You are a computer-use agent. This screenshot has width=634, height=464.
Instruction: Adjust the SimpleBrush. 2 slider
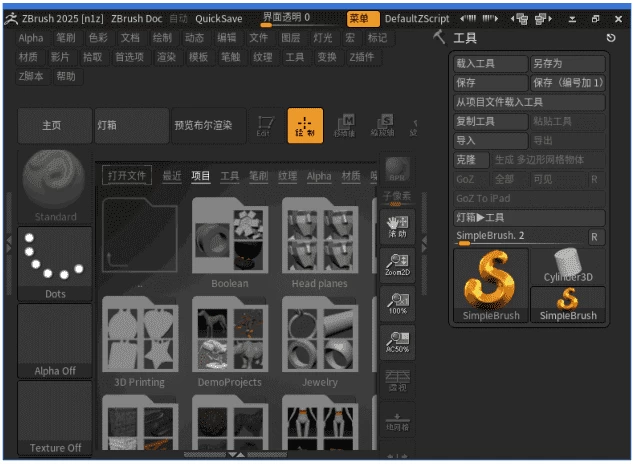(519, 237)
